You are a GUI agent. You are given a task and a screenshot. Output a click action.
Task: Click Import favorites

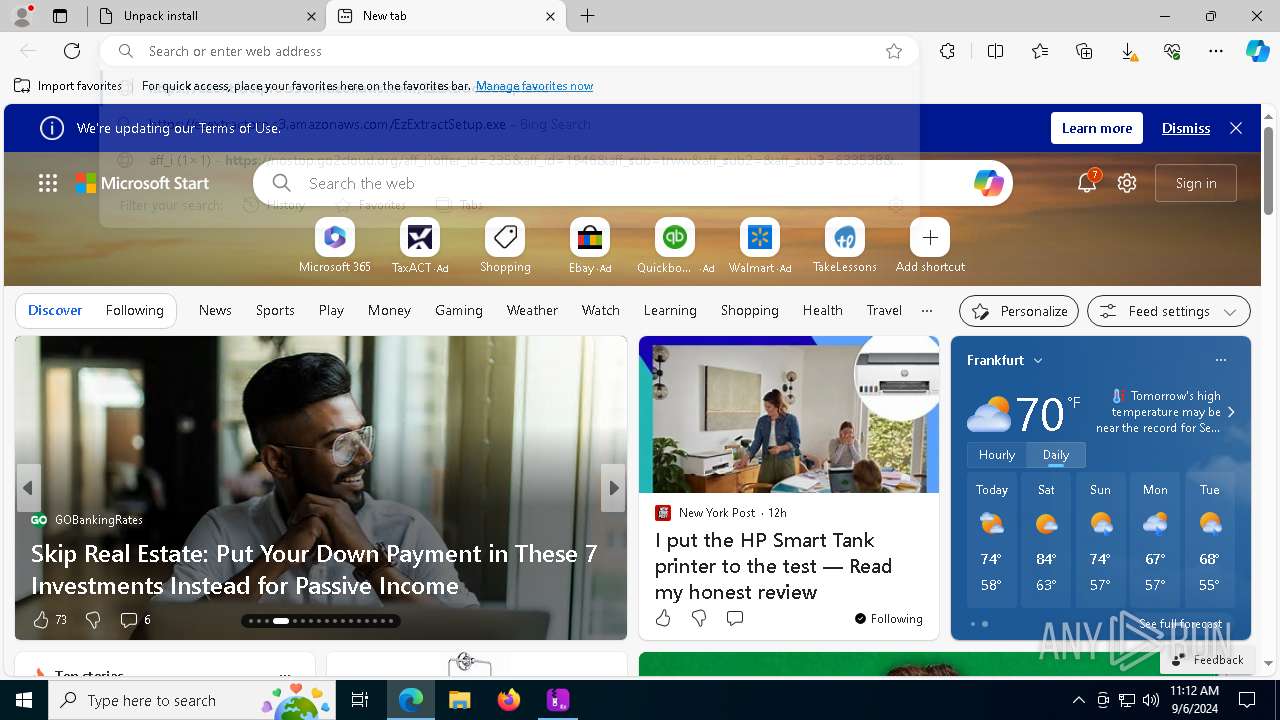click(68, 86)
